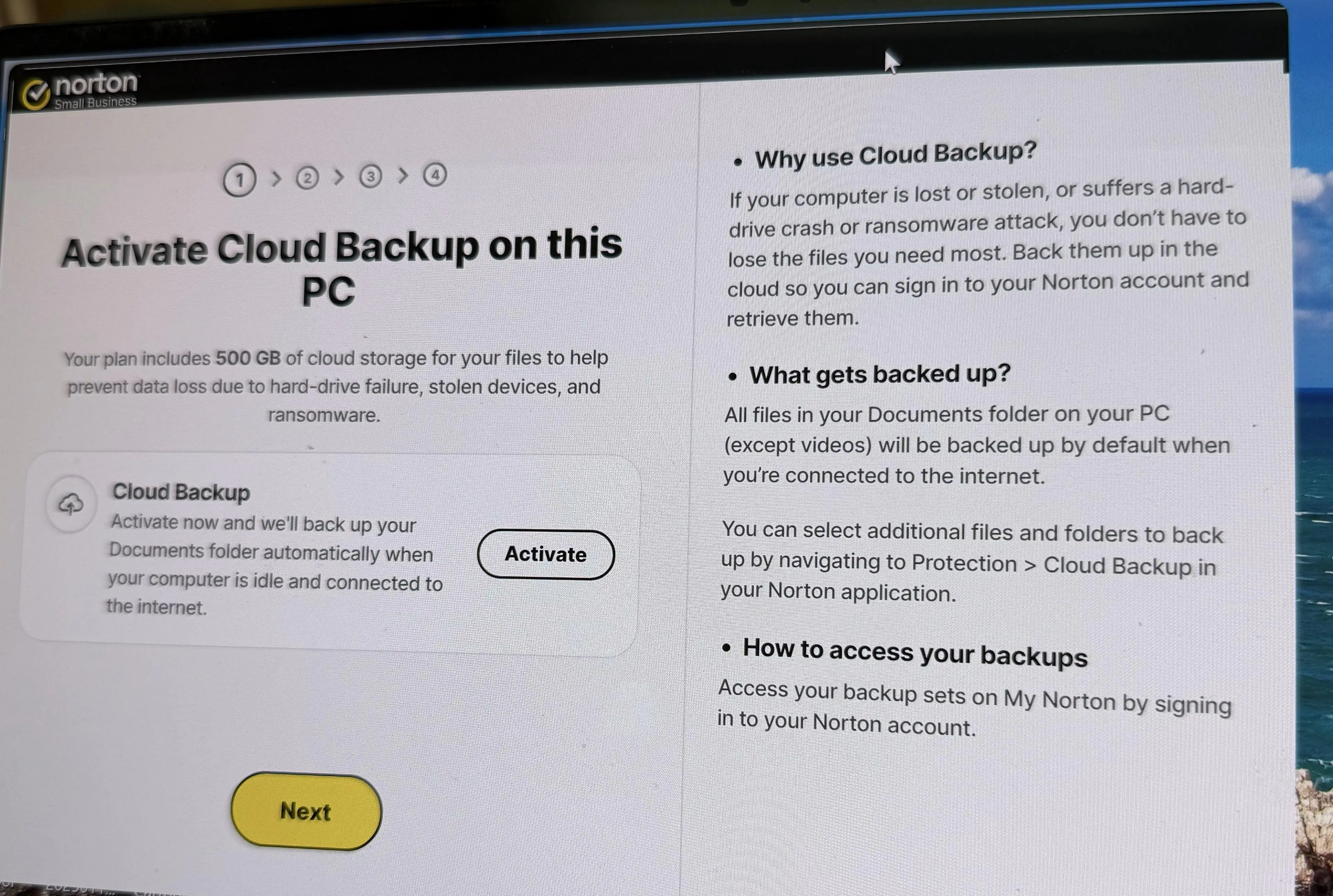Click the bold '500 GB' storage text

click(x=248, y=358)
